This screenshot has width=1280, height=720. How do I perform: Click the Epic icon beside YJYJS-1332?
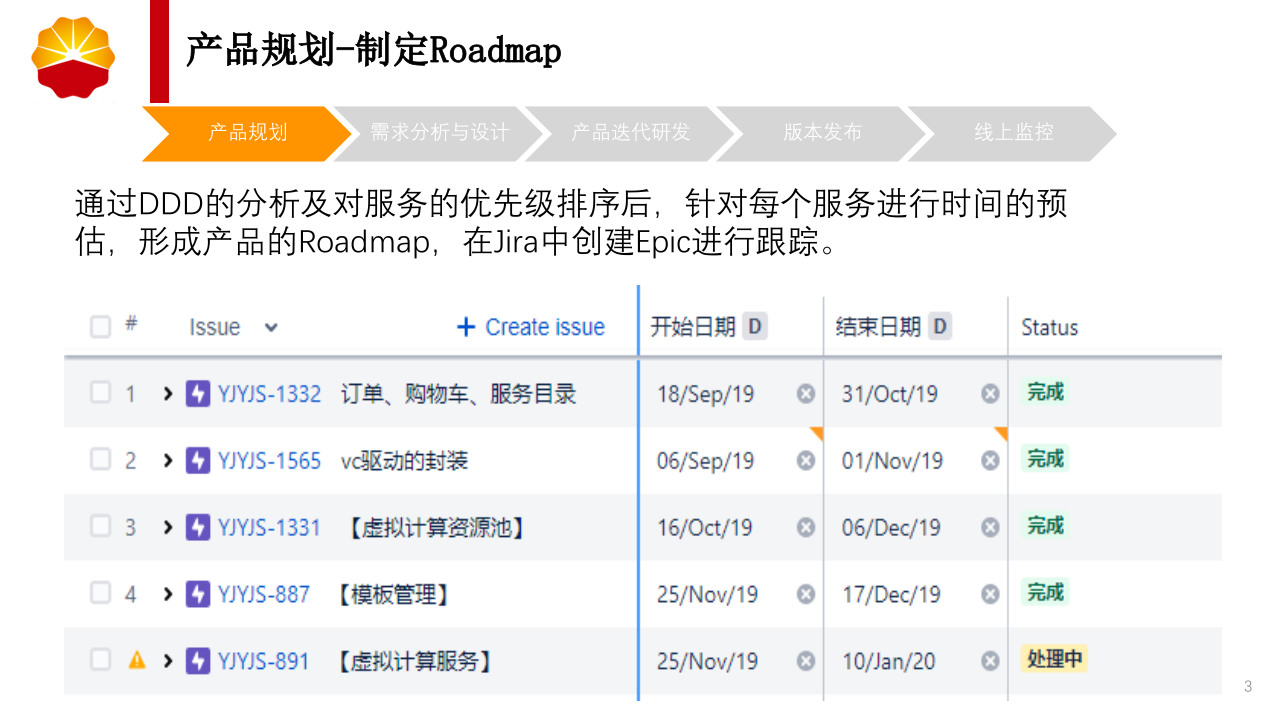tap(197, 393)
